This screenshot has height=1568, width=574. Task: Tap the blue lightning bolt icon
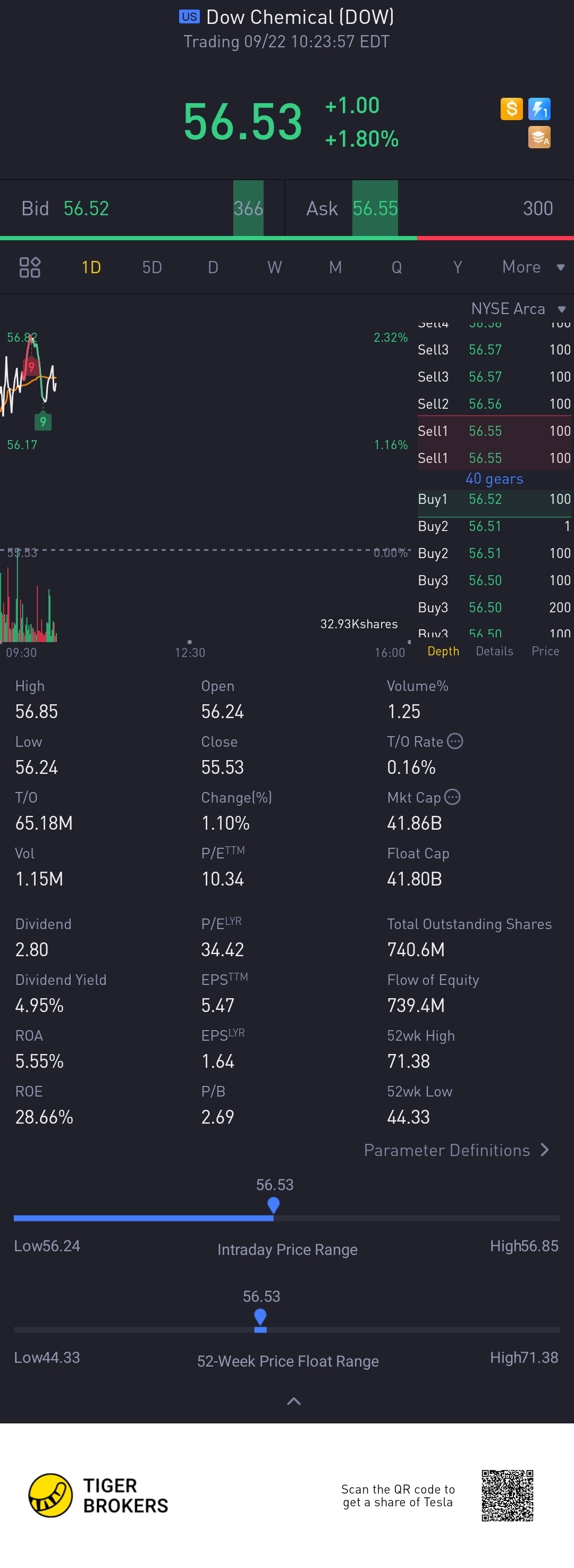click(539, 109)
